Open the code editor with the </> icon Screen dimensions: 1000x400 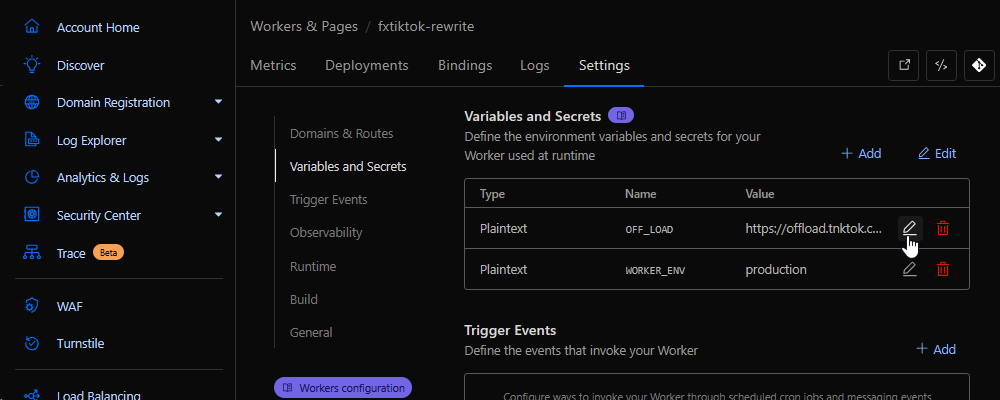click(x=941, y=66)
